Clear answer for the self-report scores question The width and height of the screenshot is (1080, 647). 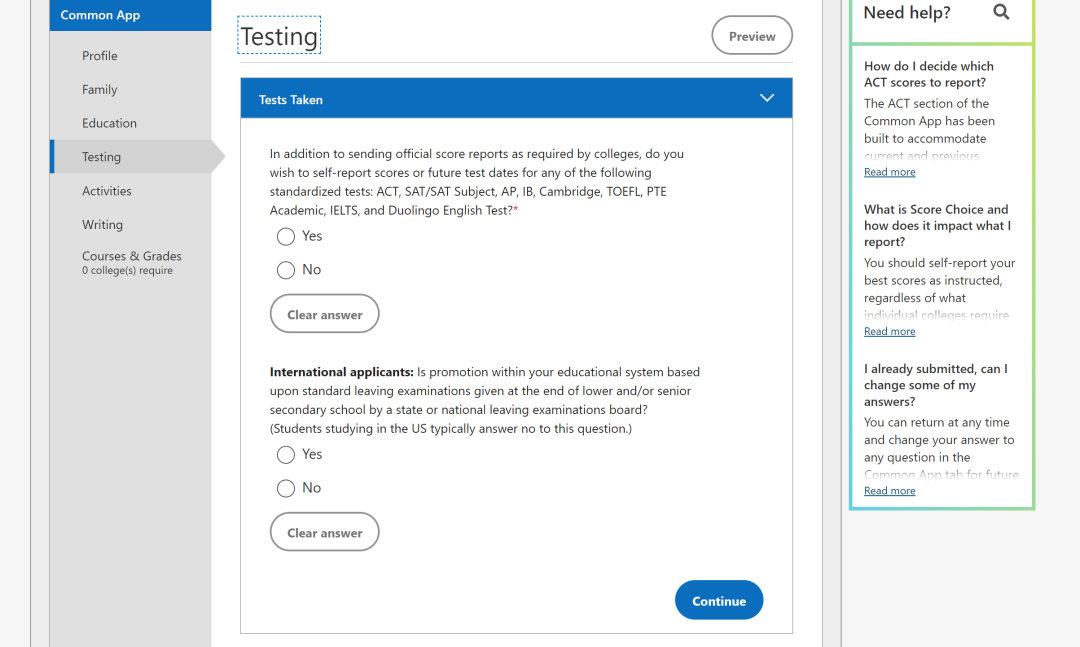pyautogui.click(x=325, y=314)
